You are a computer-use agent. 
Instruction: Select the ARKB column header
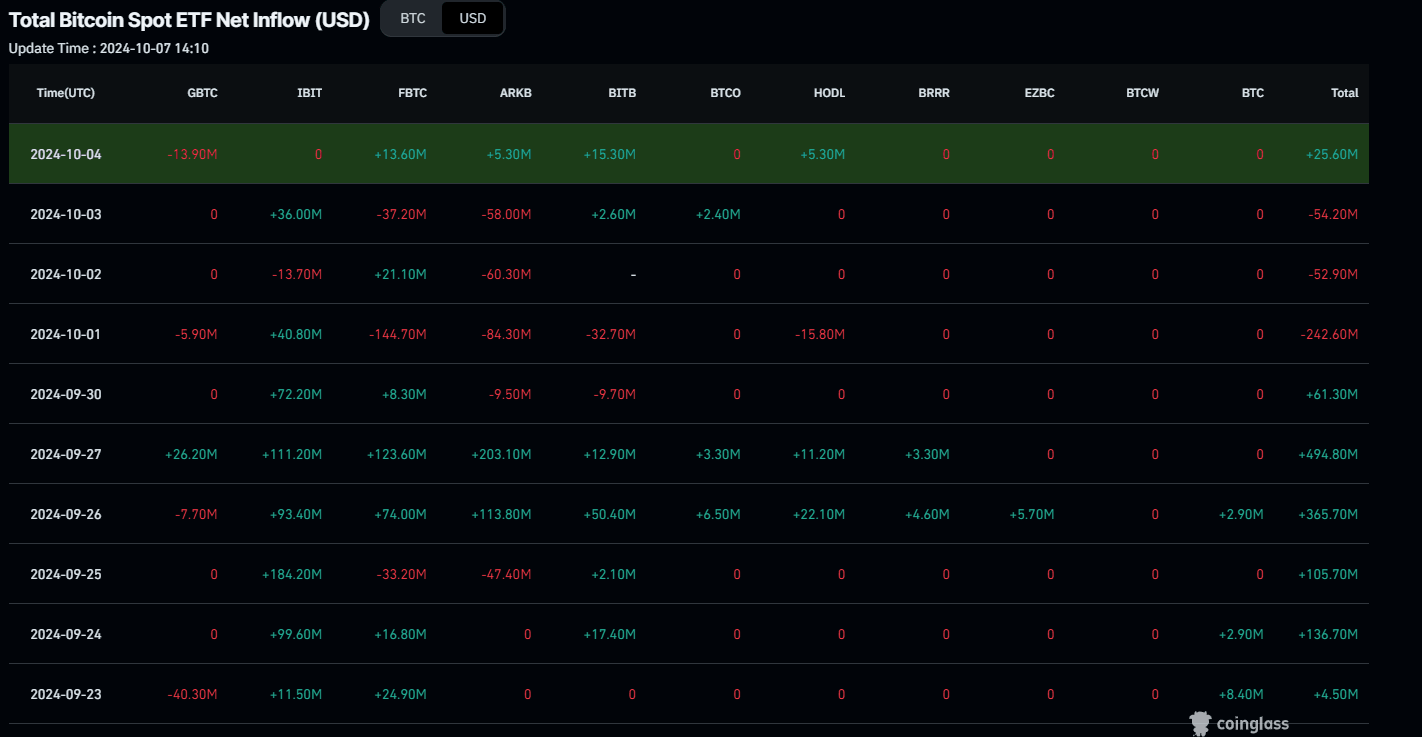515,93
